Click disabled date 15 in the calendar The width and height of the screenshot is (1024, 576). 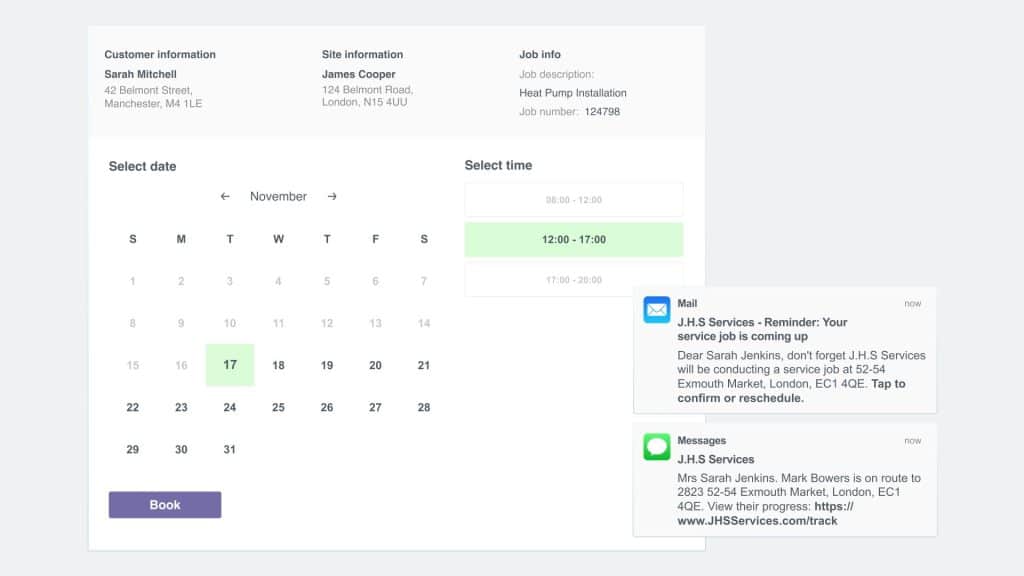point(133,366)
